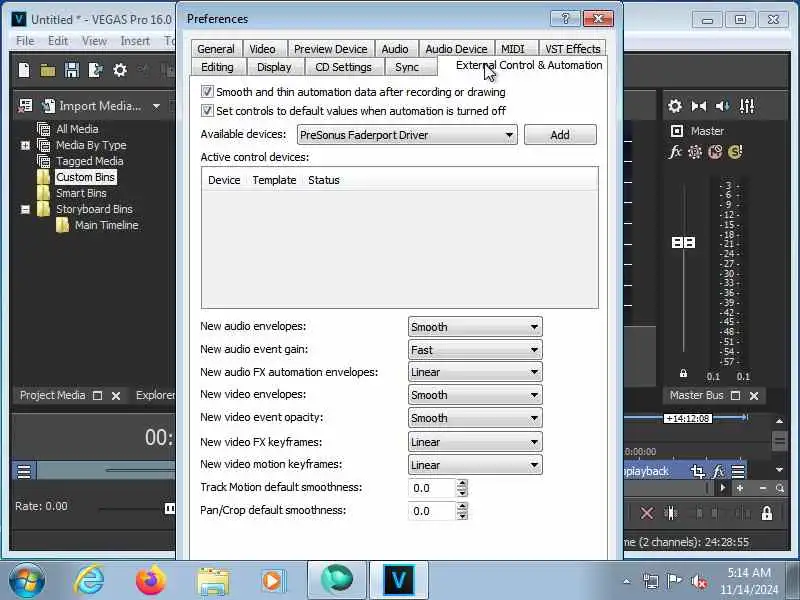
Task: Click Track Motion default smoothness field
Action: click(x=432, y=488)
